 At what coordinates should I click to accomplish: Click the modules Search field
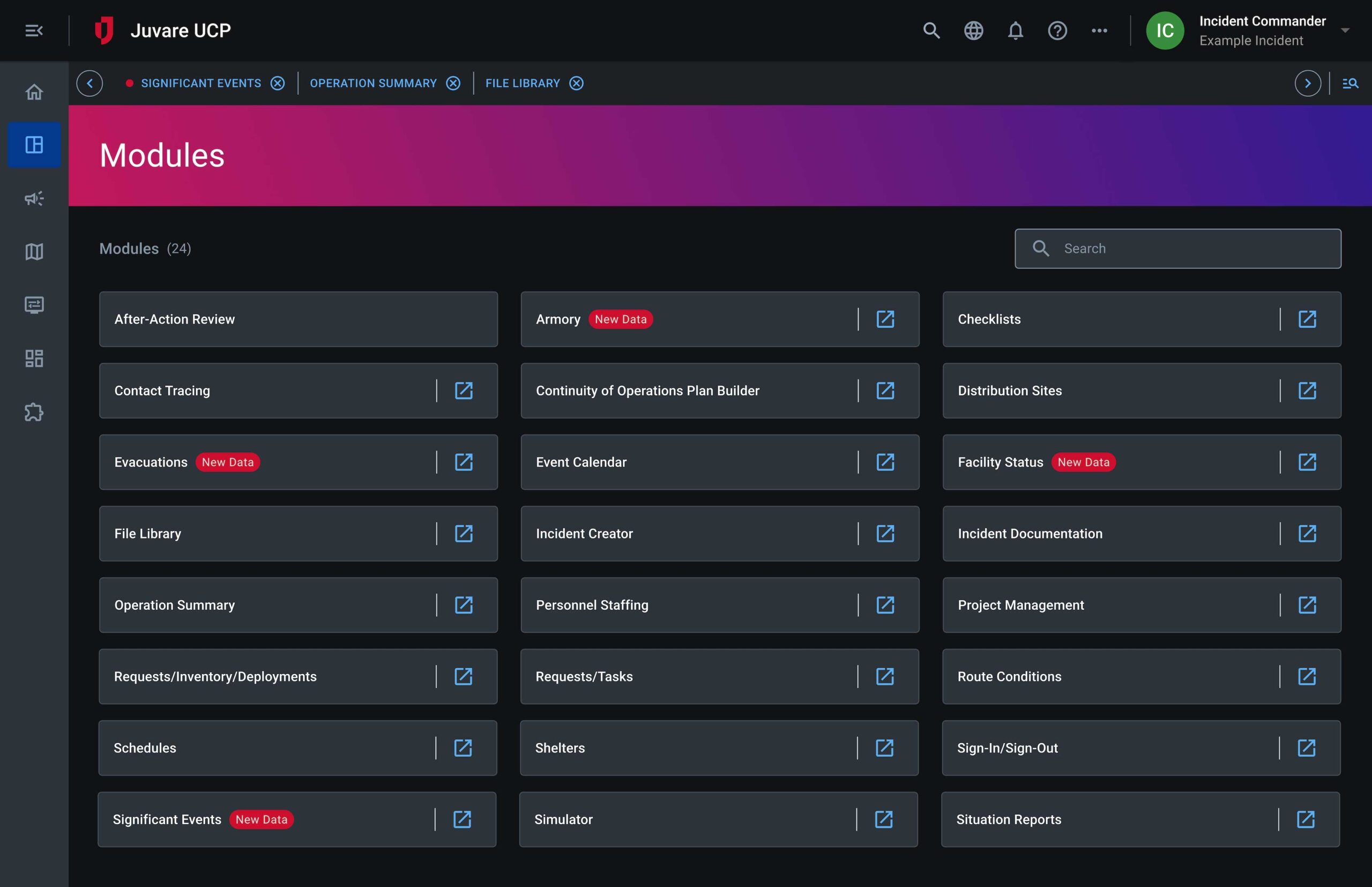(1178, 248)
